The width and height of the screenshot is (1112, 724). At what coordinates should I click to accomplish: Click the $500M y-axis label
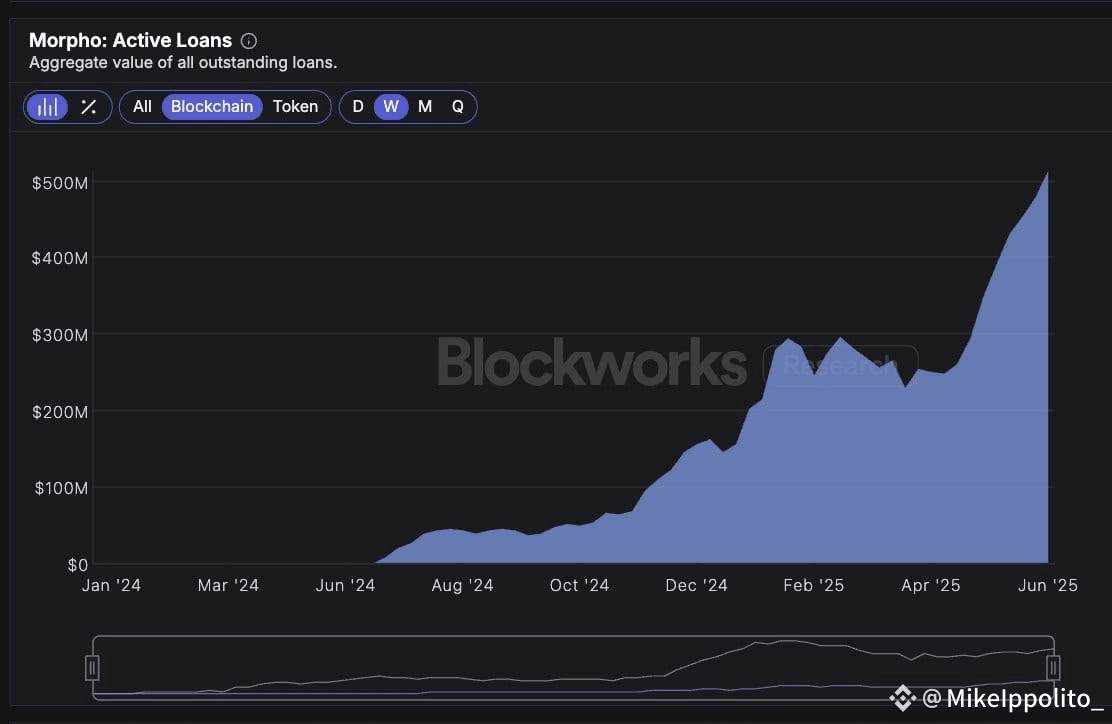pos(60,184)
